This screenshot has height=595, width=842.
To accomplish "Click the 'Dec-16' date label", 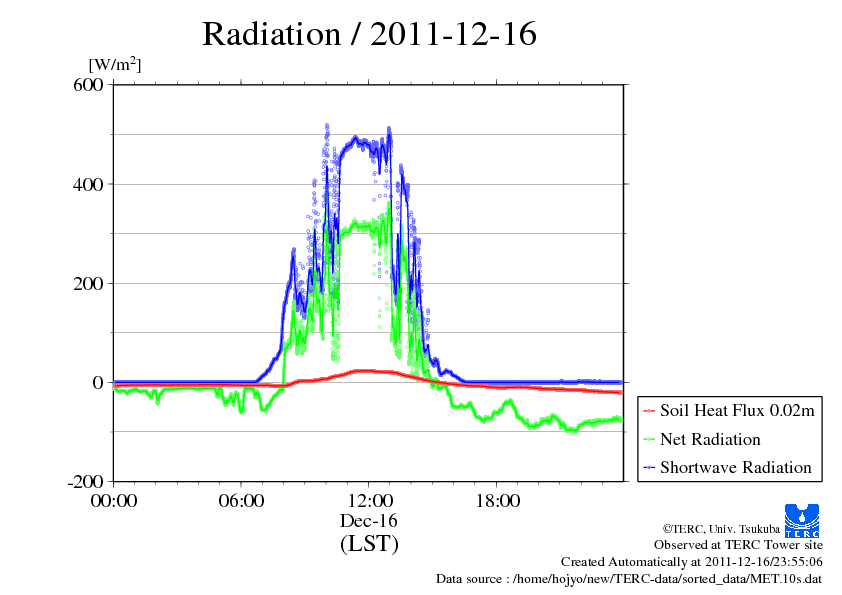I will [368, 520].
